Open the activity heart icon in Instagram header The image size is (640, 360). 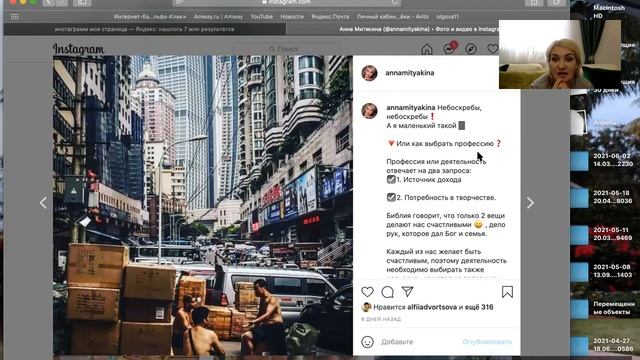pos(493,49)
